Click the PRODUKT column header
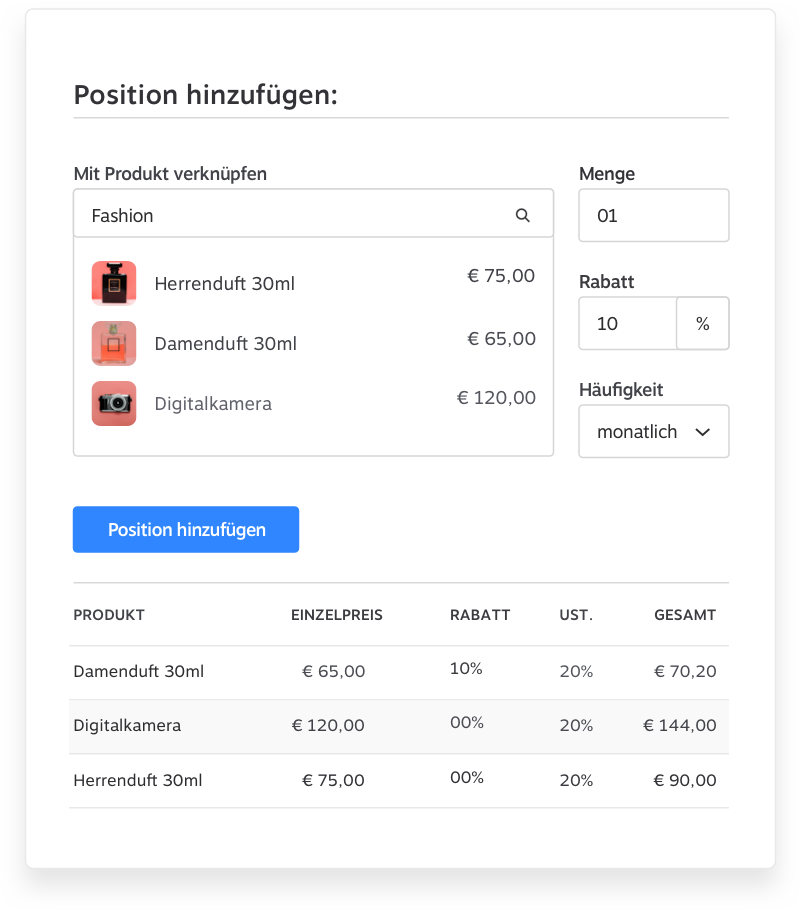 pos(109,615)
